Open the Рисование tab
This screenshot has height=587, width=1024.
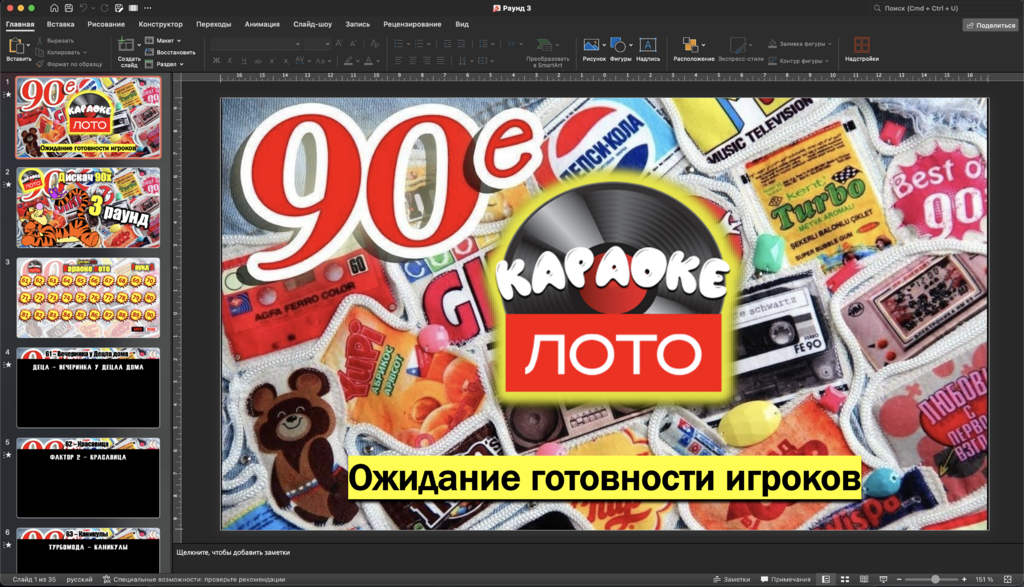click(106, 24)
